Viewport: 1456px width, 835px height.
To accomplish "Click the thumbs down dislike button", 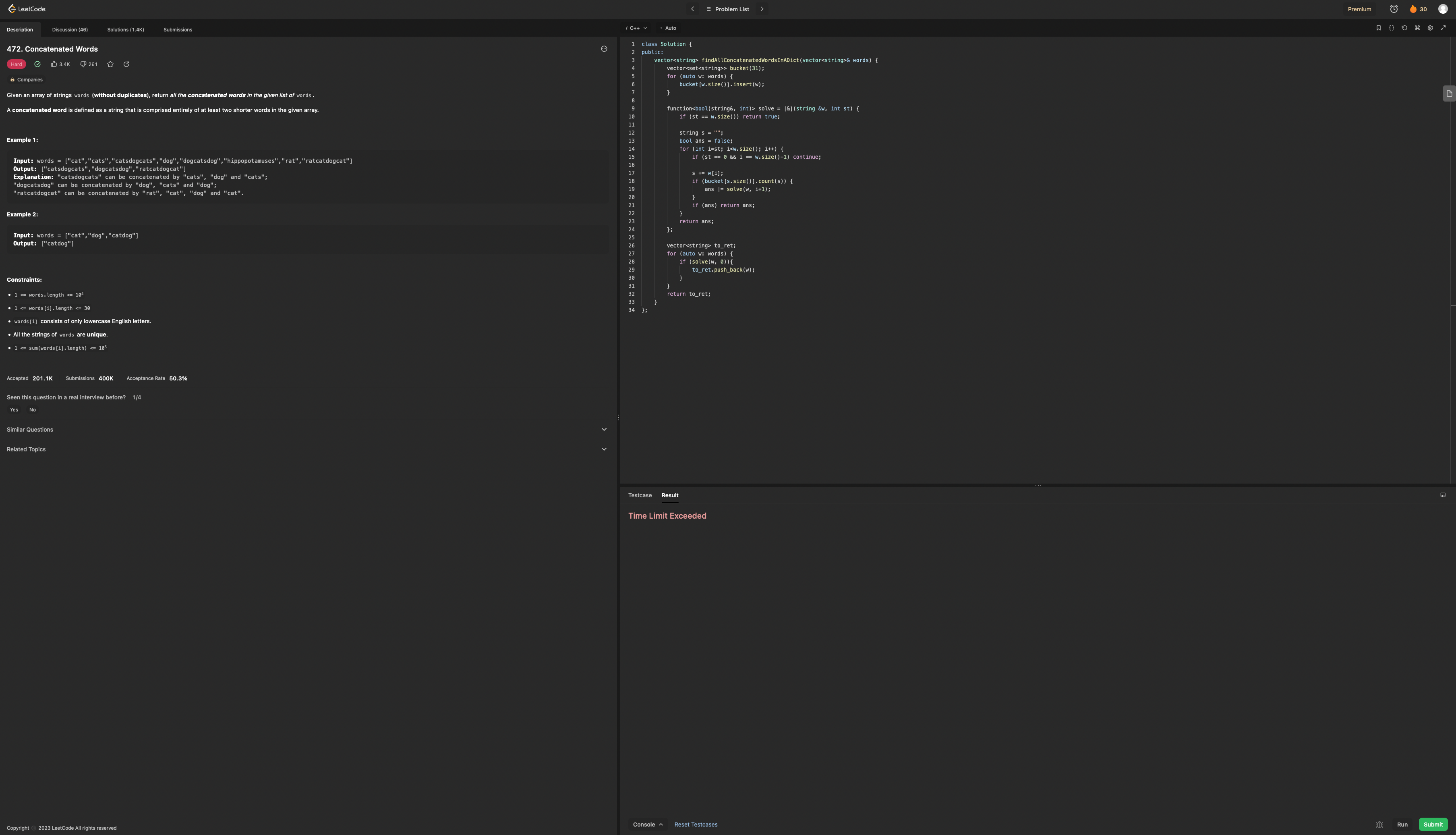I will click(83, 64).
